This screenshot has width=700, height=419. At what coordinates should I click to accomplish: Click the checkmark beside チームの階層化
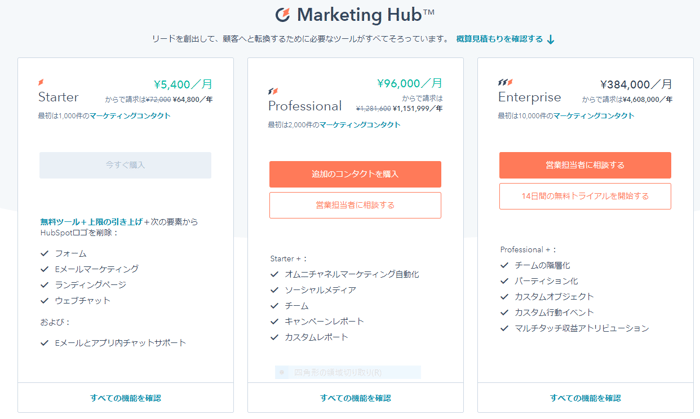click(x=504, y=265)
